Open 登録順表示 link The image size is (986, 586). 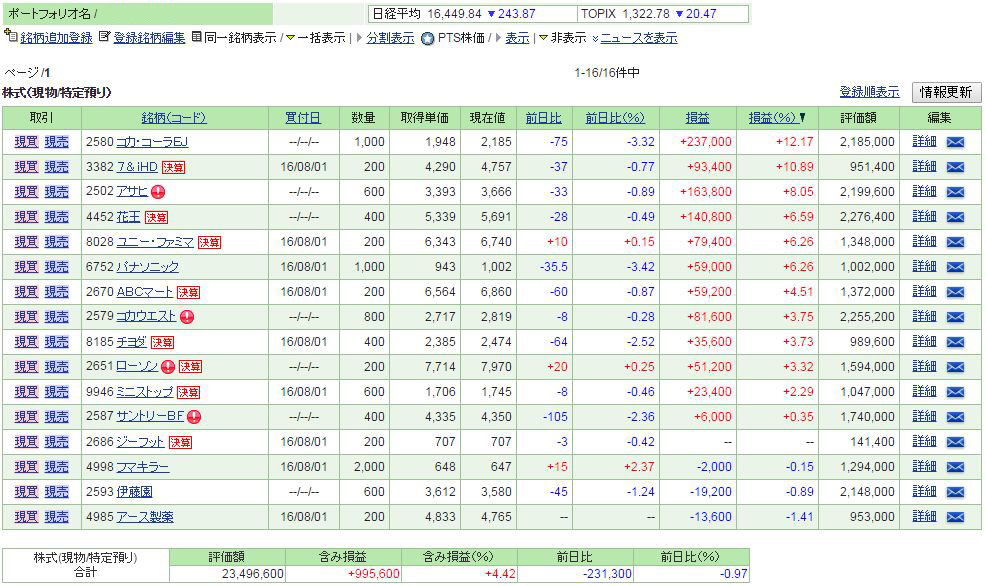(x=870, y=92)
